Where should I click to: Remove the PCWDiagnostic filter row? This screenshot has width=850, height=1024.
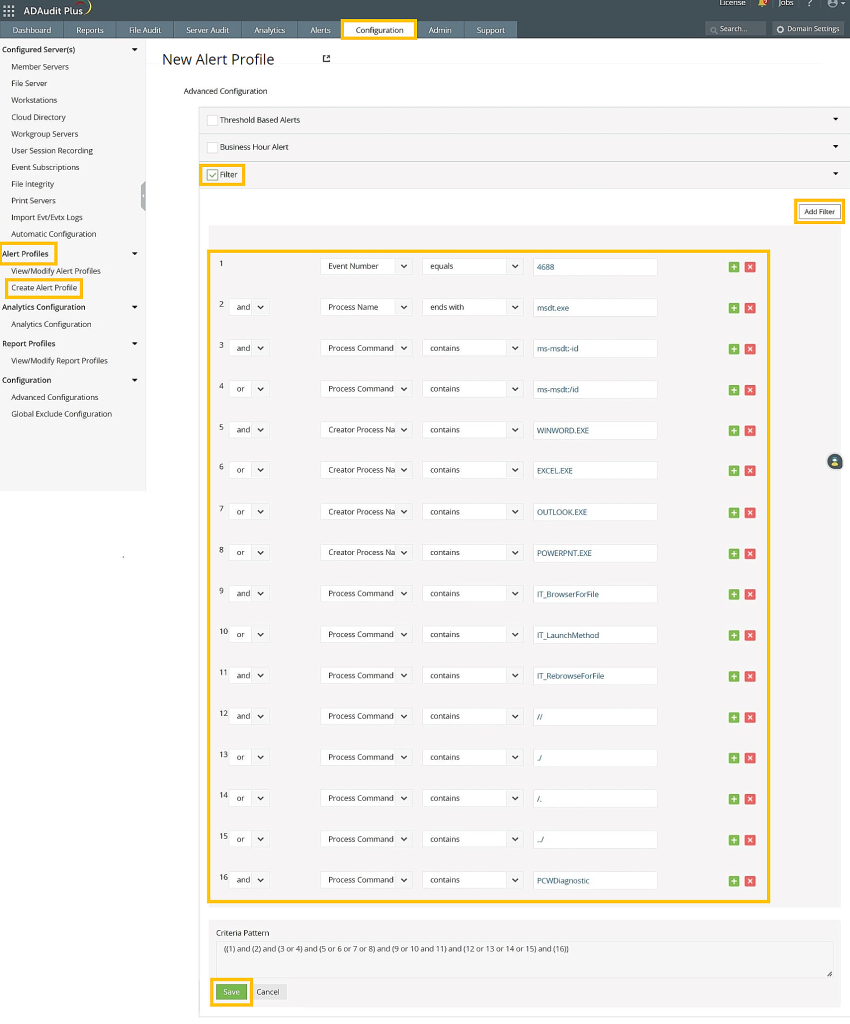[750, 881]
